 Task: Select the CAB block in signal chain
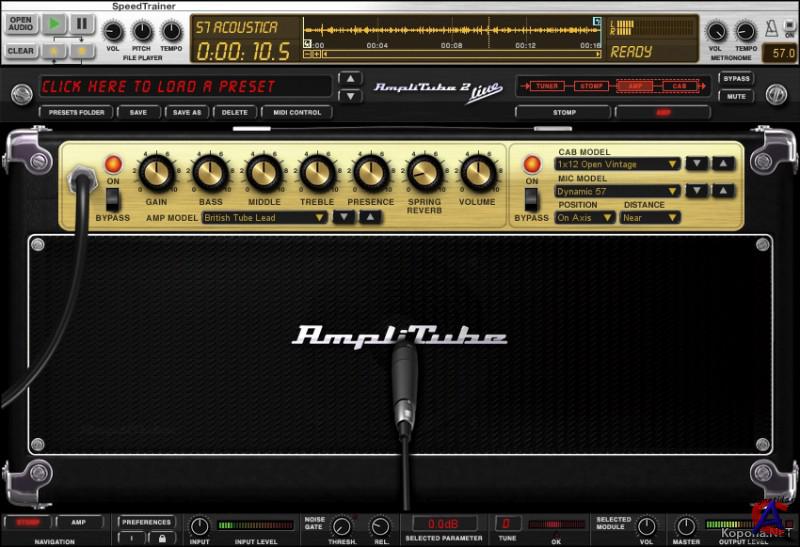click(680, 87)
